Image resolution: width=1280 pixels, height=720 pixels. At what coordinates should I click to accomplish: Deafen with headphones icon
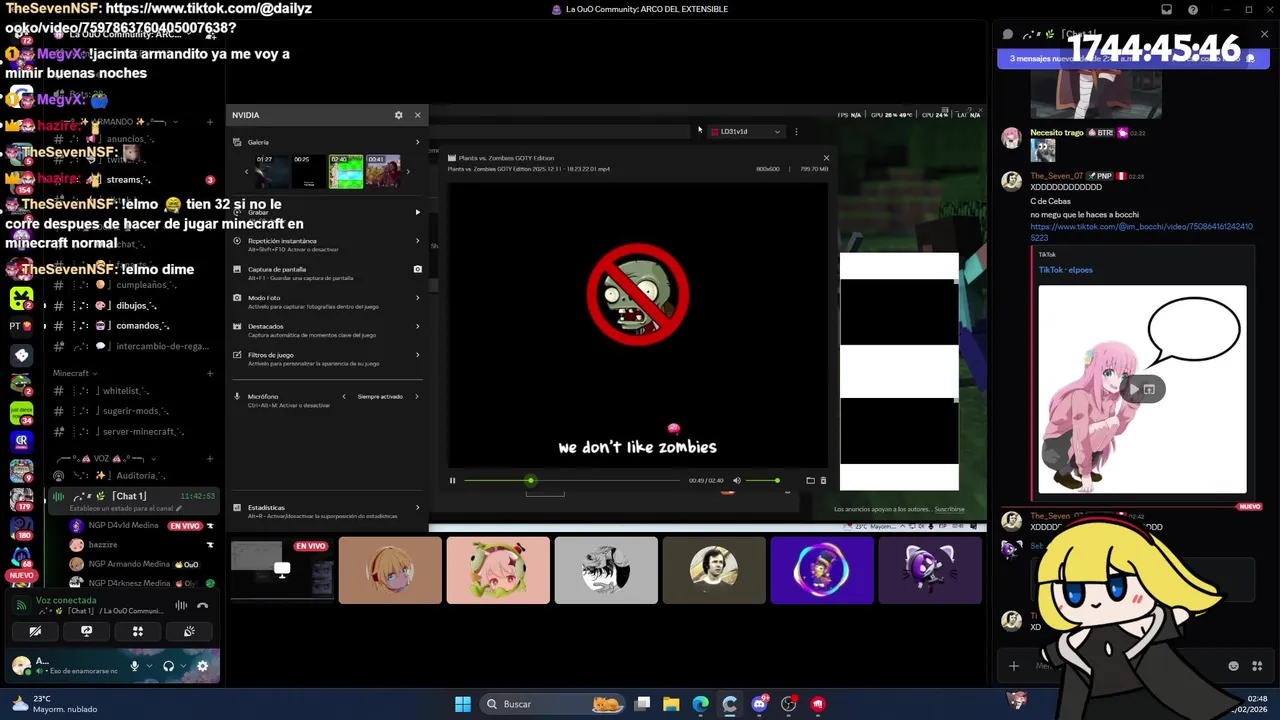(x=168, y=666)
